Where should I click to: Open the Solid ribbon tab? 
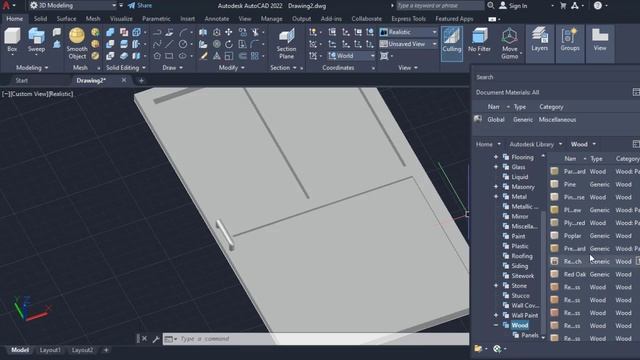(x=40, y=19)
